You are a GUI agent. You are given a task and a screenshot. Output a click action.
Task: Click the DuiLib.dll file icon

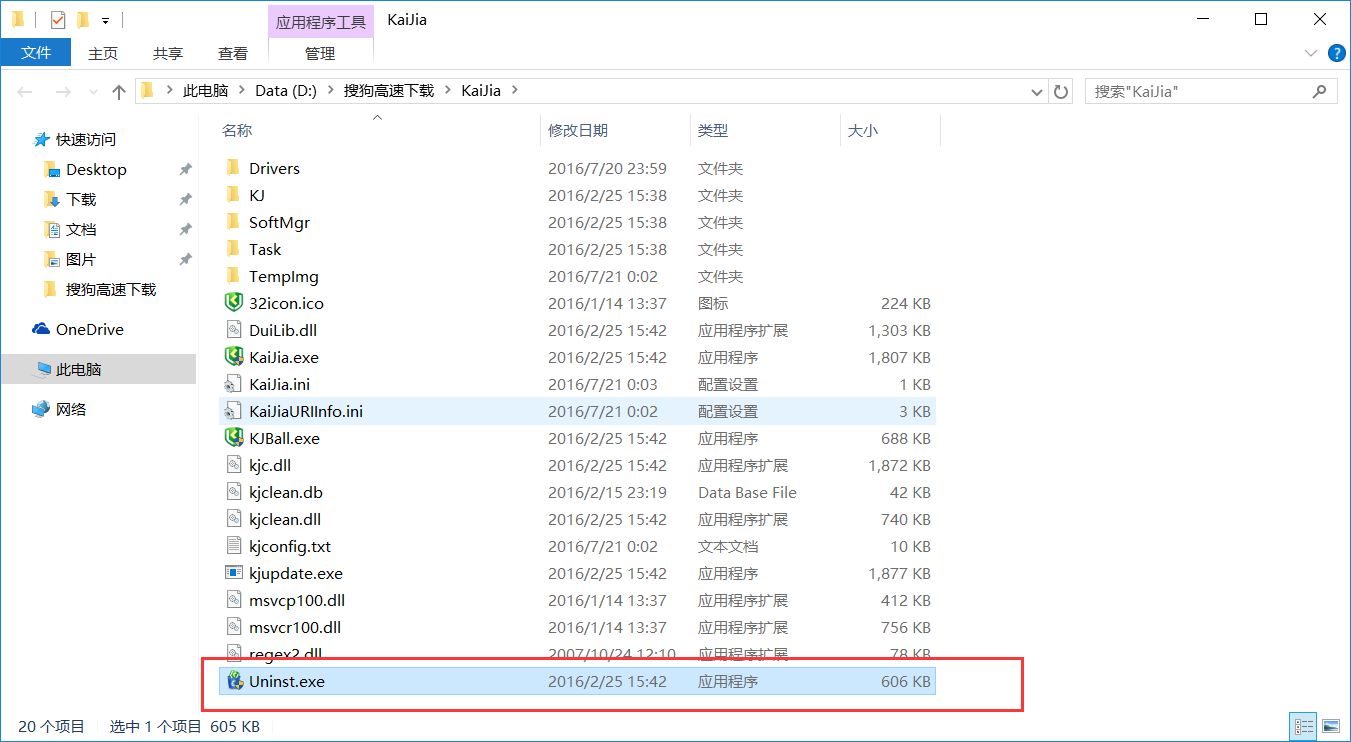[x=233, y=330]
